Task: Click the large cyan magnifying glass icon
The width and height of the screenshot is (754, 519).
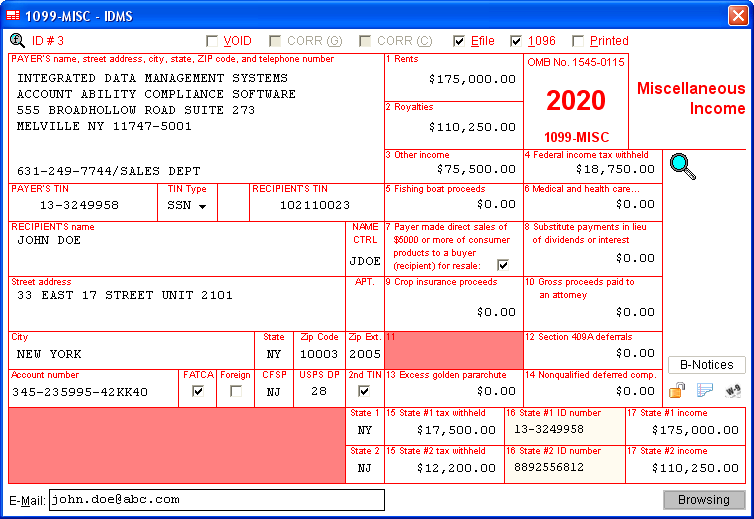Action: 683,166
